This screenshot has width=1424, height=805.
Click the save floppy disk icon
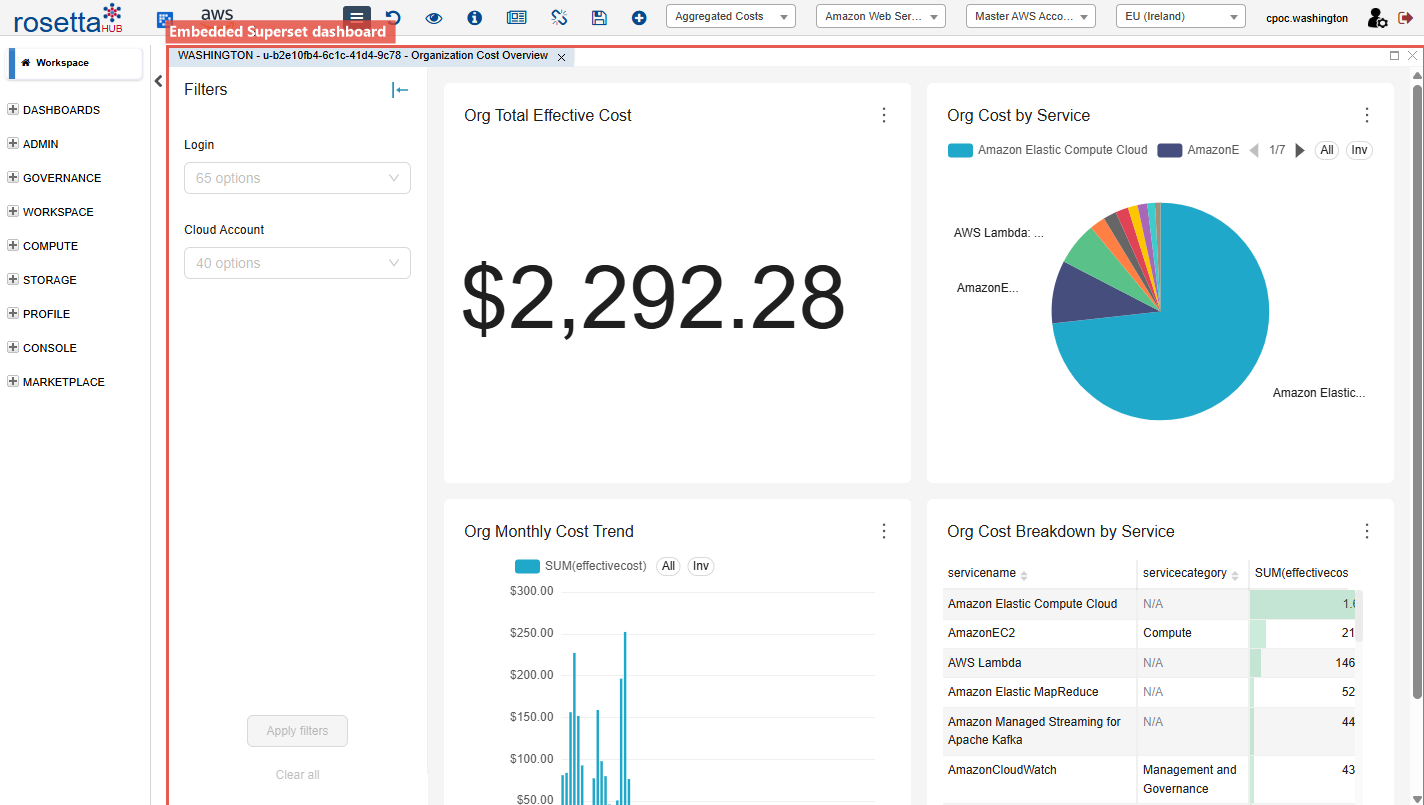(x=598, y=17)
